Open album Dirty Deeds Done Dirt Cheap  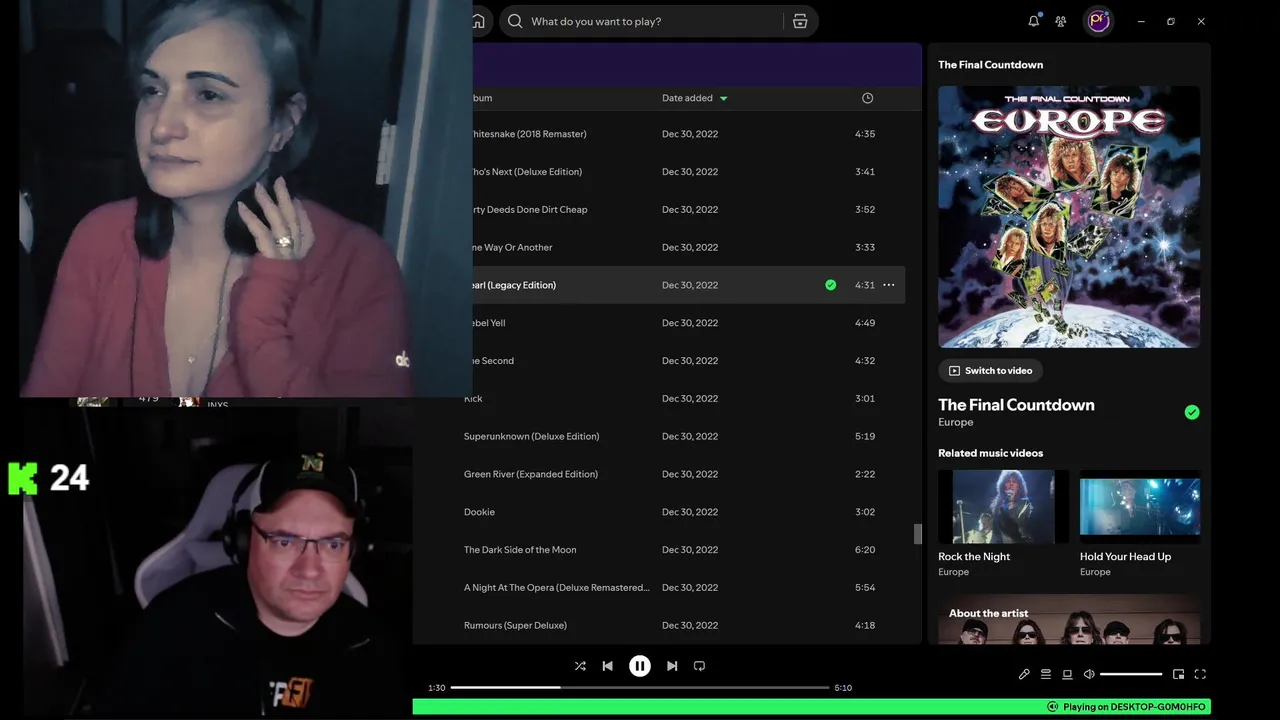(x=529, y=210)
